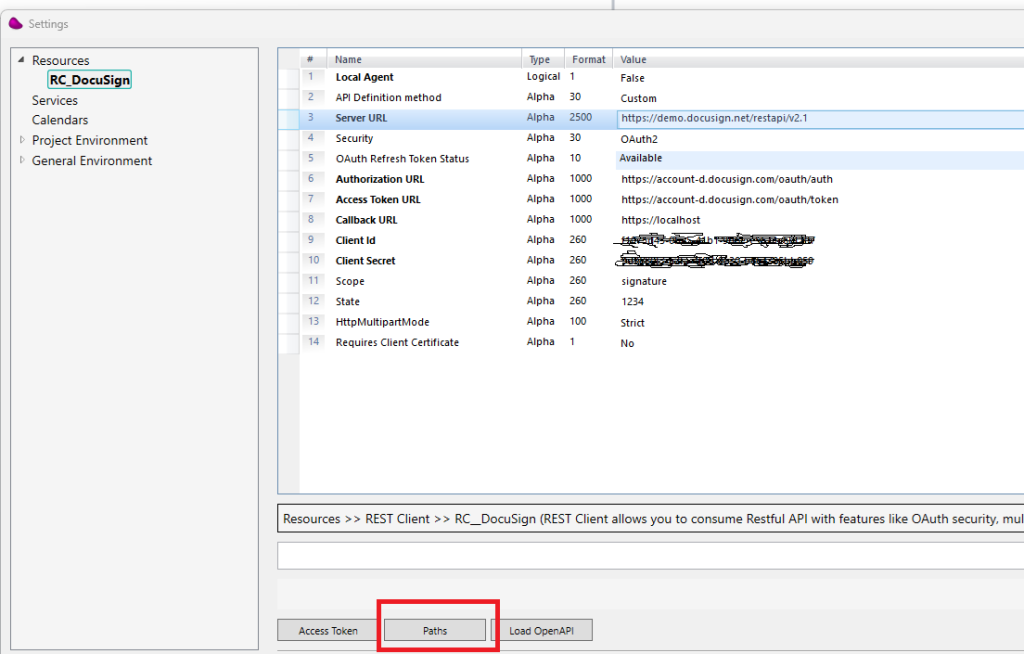1024x654 pixels.
Task: Select the HttpMultipartMode property
Action: [x=383, y=322]
